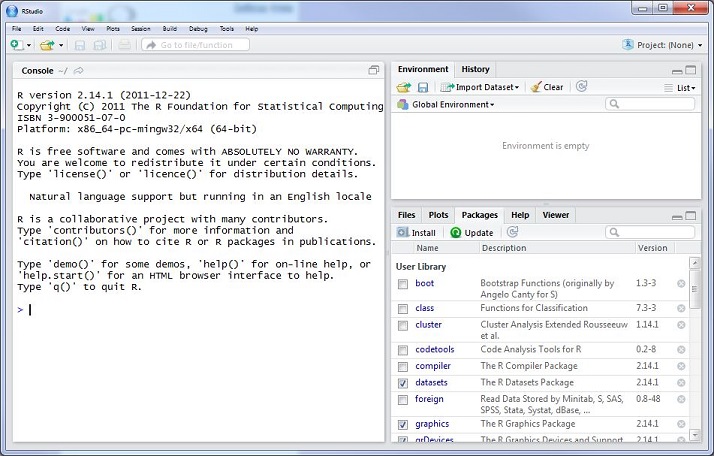Uncheck the graphics package checkbox

pos(403,425)
